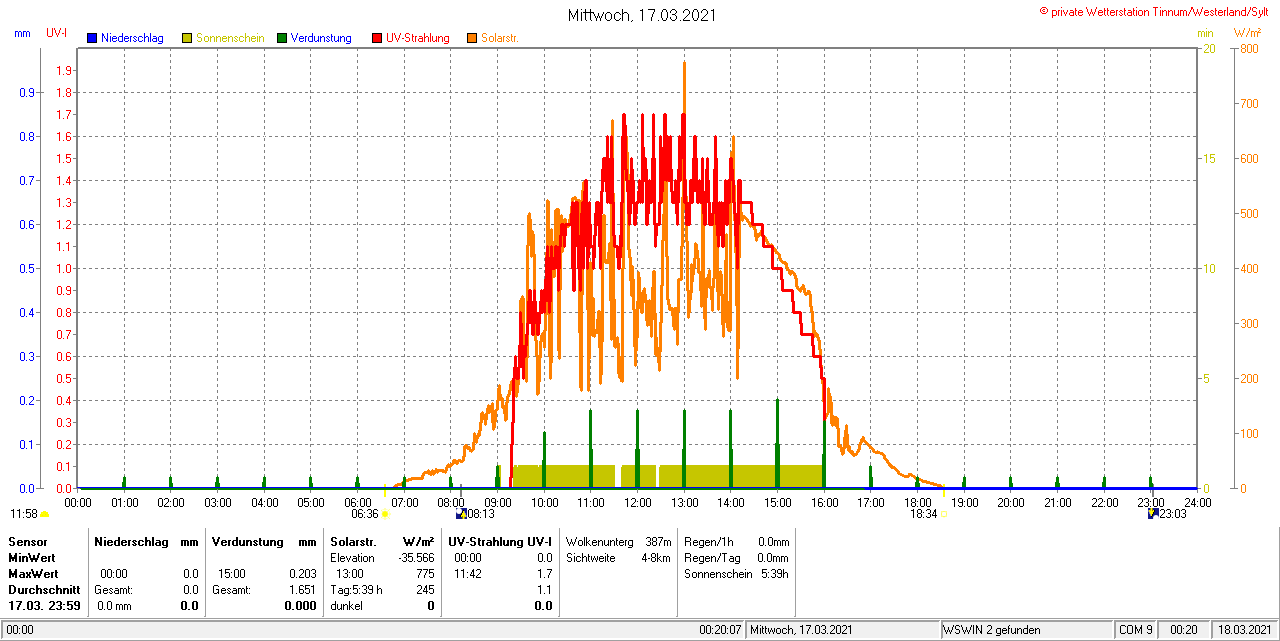Image resolution: width=1280 pixels, height=641 pixels.
Task: Click the orange Solarstr. legend swatch
Action: [472, 38]
